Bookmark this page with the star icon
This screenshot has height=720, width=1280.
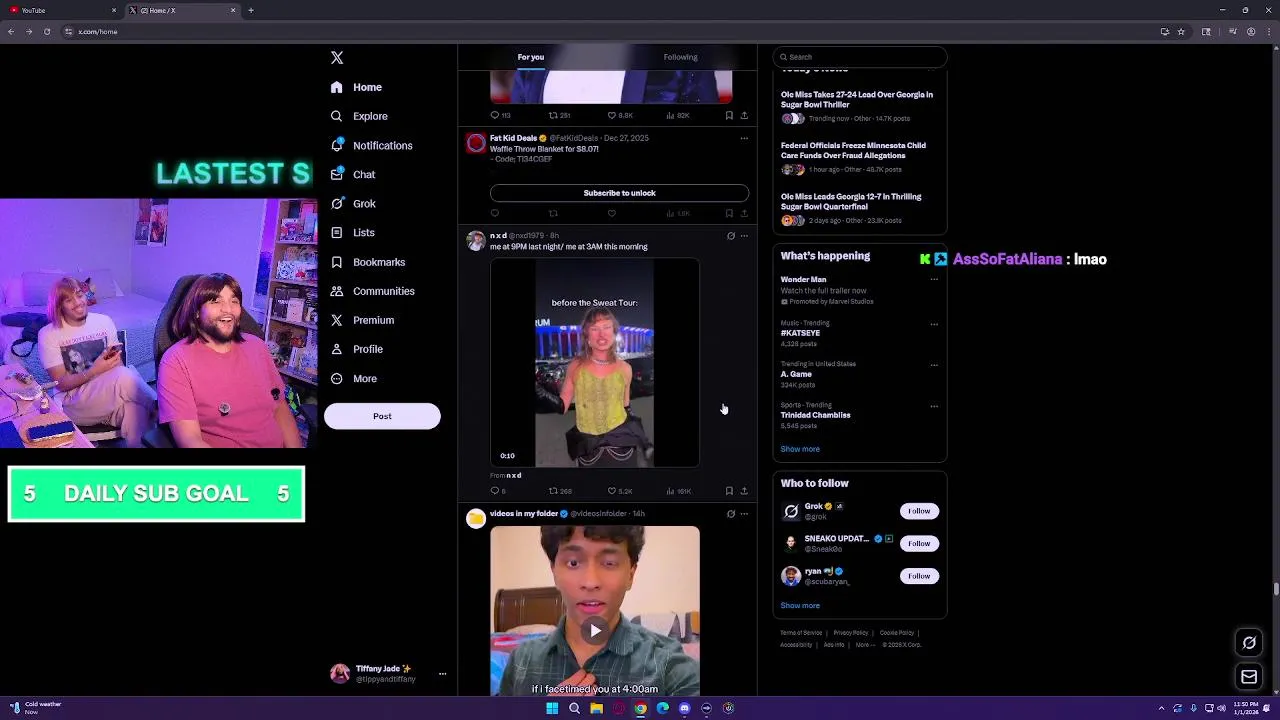(1181, 32)
